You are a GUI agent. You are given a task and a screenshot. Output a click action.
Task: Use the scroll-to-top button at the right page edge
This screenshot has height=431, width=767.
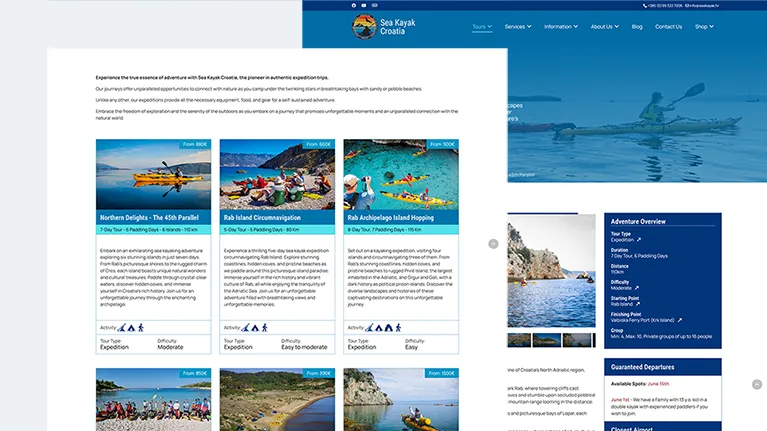click(x=757, y=385)
